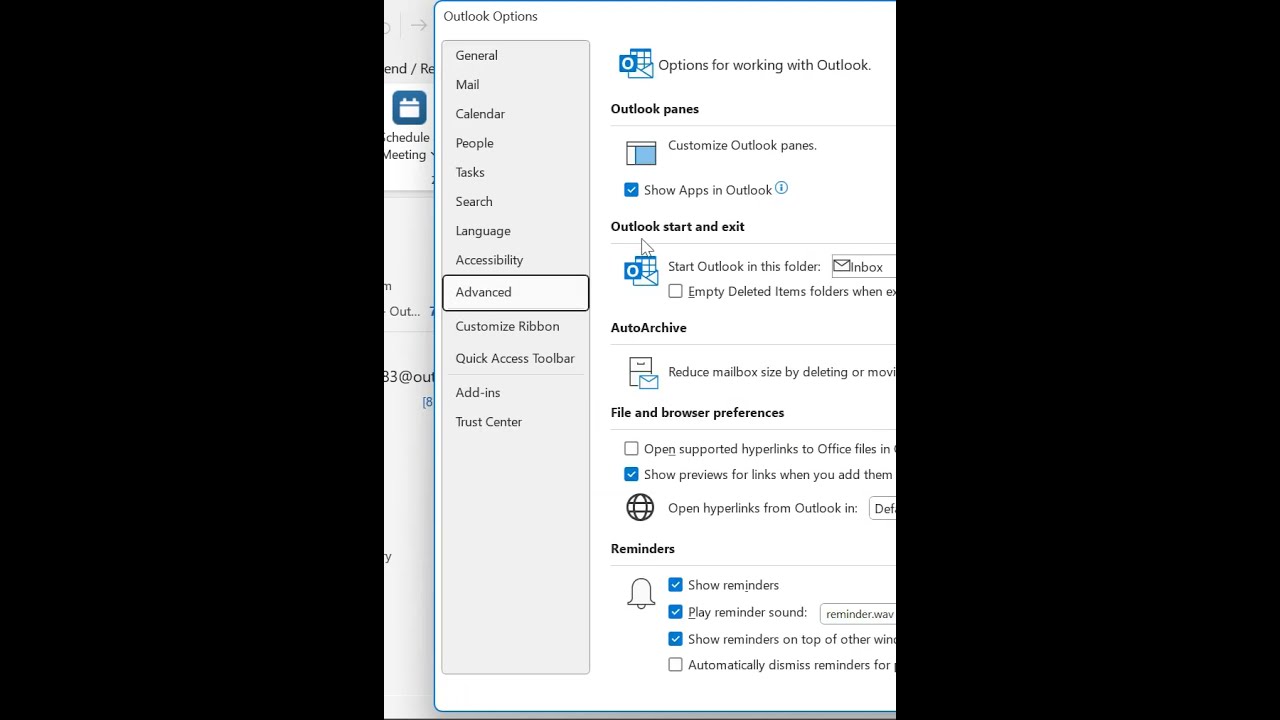
Task: Toggle the Show reminders checkbox
Action: coord(675,585)
